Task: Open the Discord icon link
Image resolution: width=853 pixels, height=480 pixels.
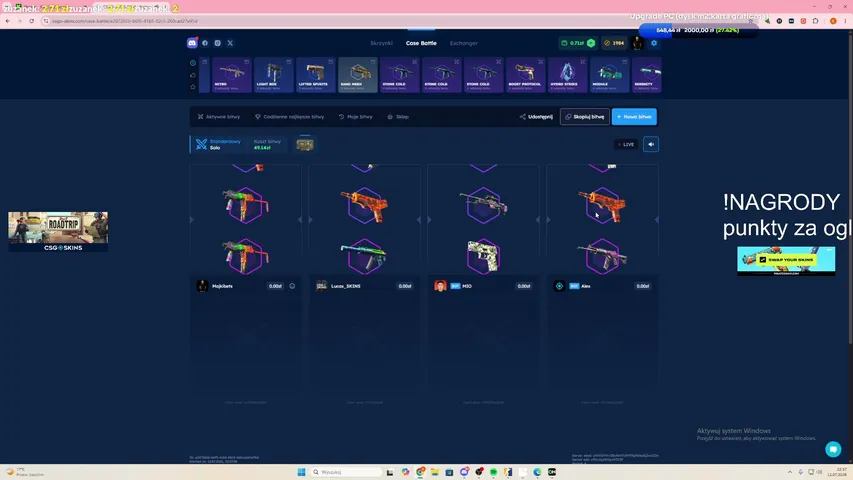Action: click(192, 43)
